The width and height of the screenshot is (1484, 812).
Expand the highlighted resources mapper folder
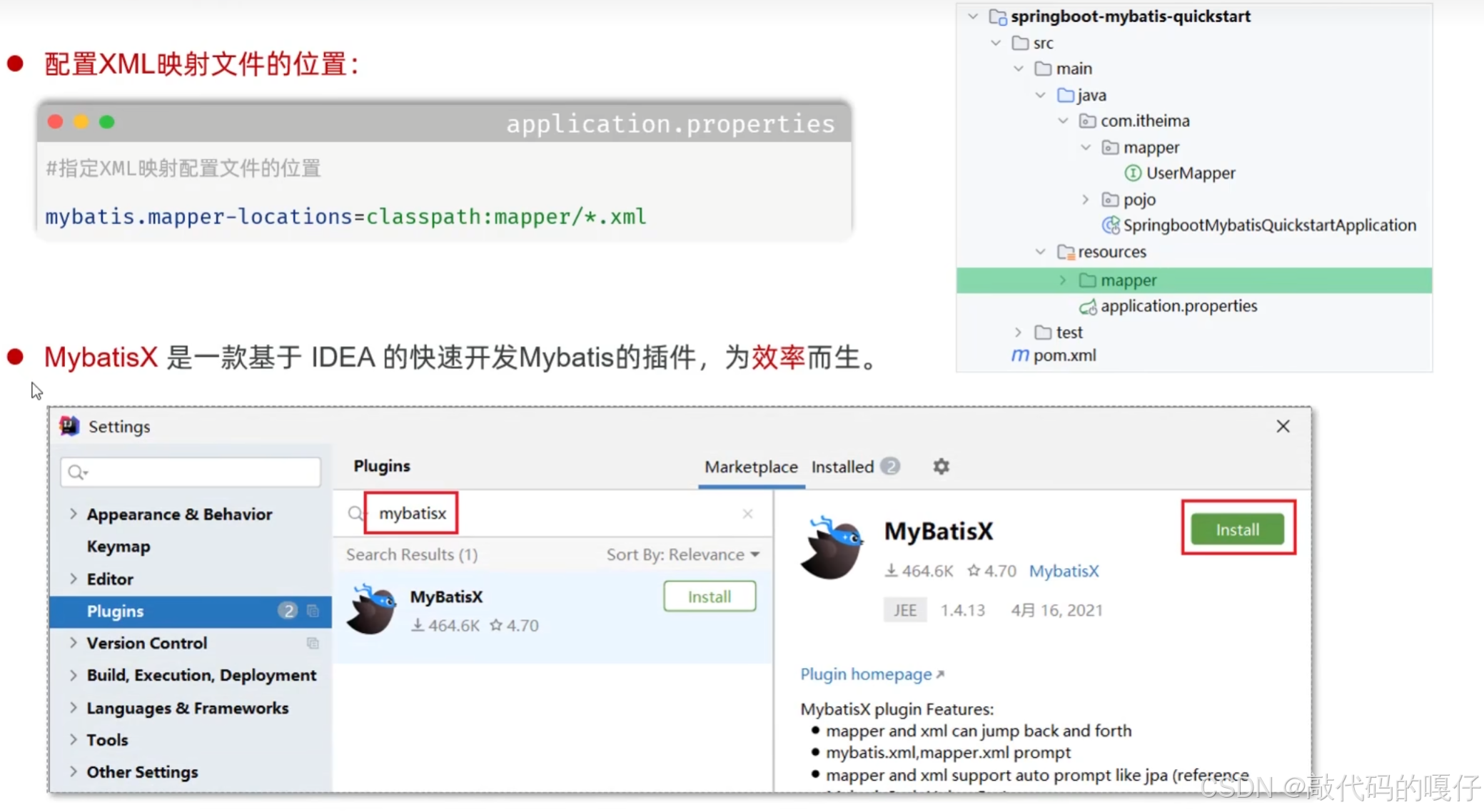pos(1063,280)
